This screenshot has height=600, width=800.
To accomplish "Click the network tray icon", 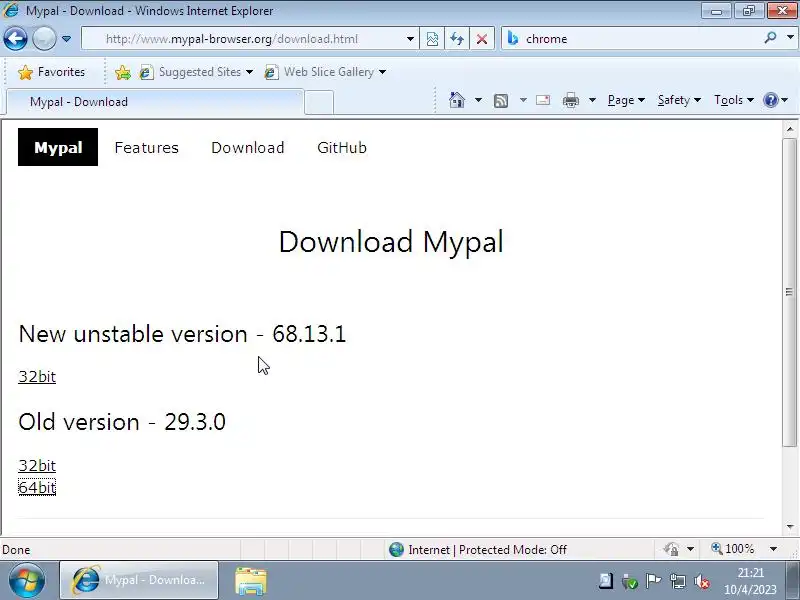I will tap(678, 581).
